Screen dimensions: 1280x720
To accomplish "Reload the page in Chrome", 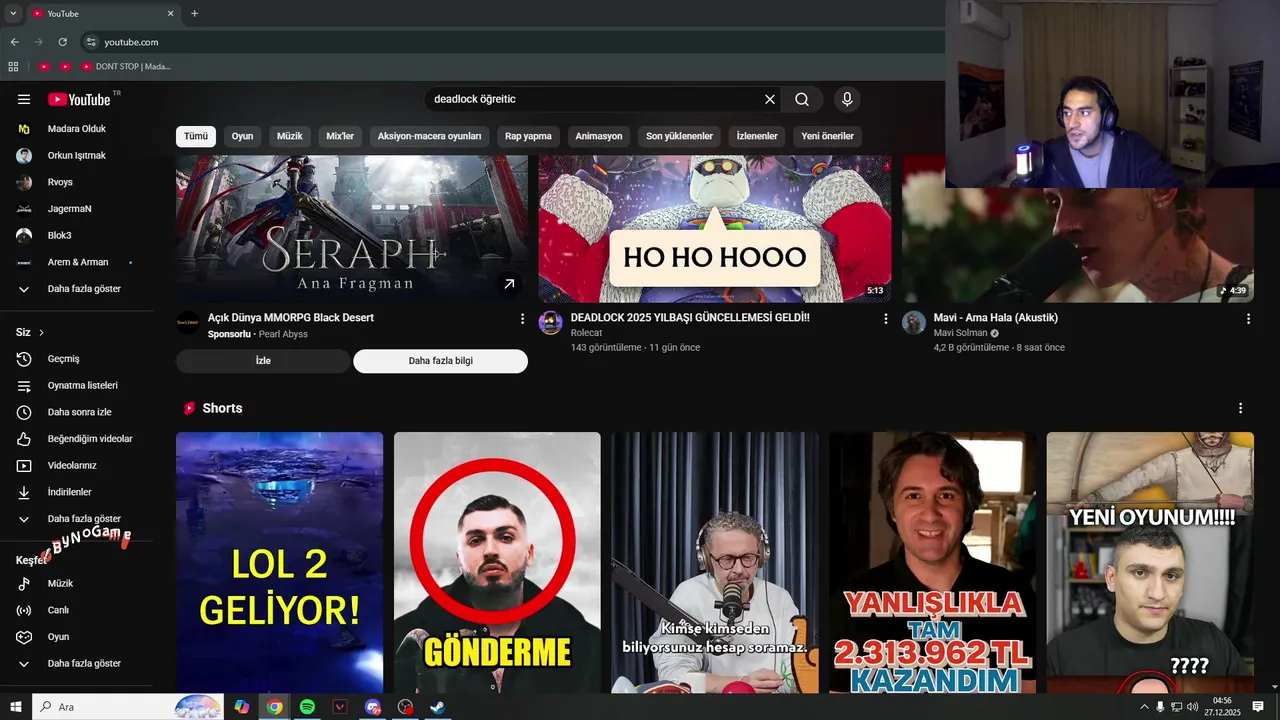I will pyautogui.click(x=62, y=42).
